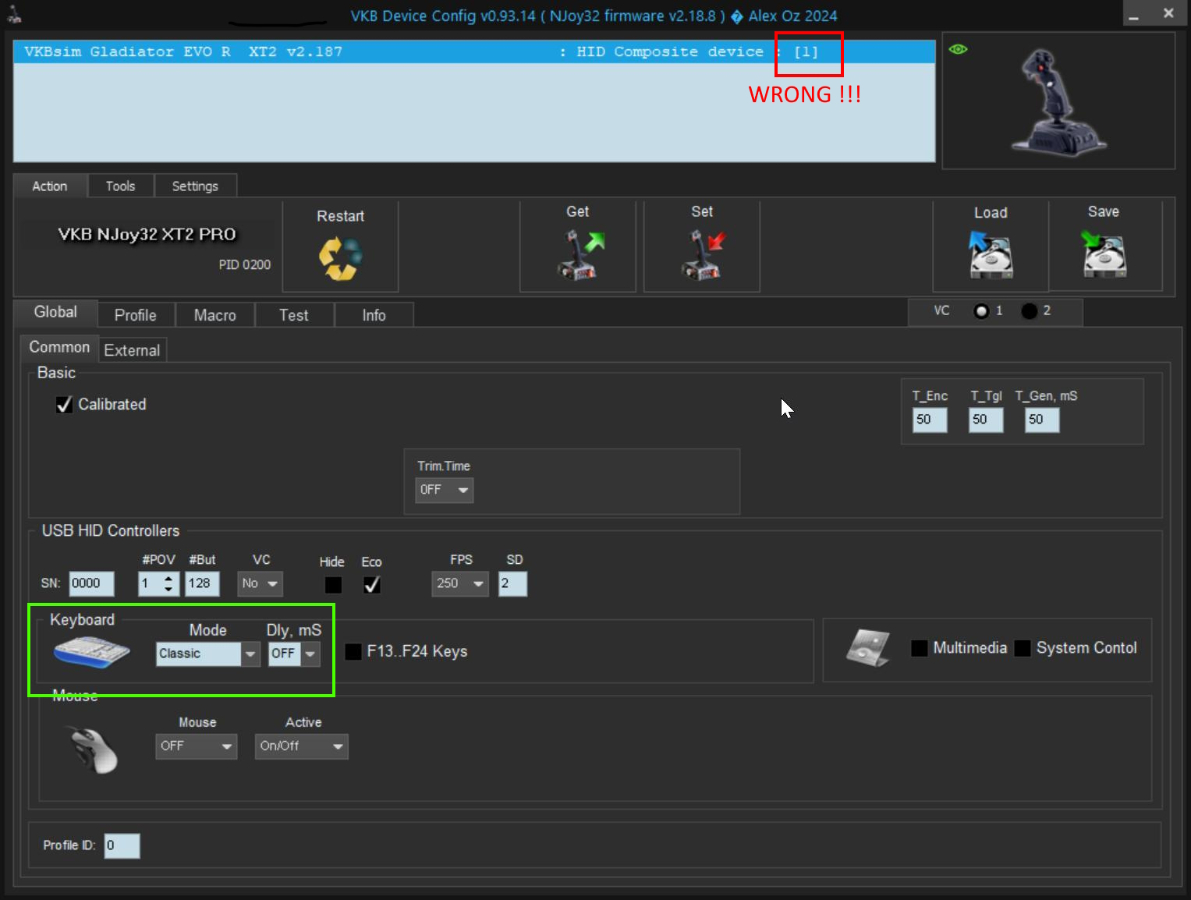This screenshot has width=1191, height=900.
Task: Switch to the Tools tab
Action: coord(121,186)
